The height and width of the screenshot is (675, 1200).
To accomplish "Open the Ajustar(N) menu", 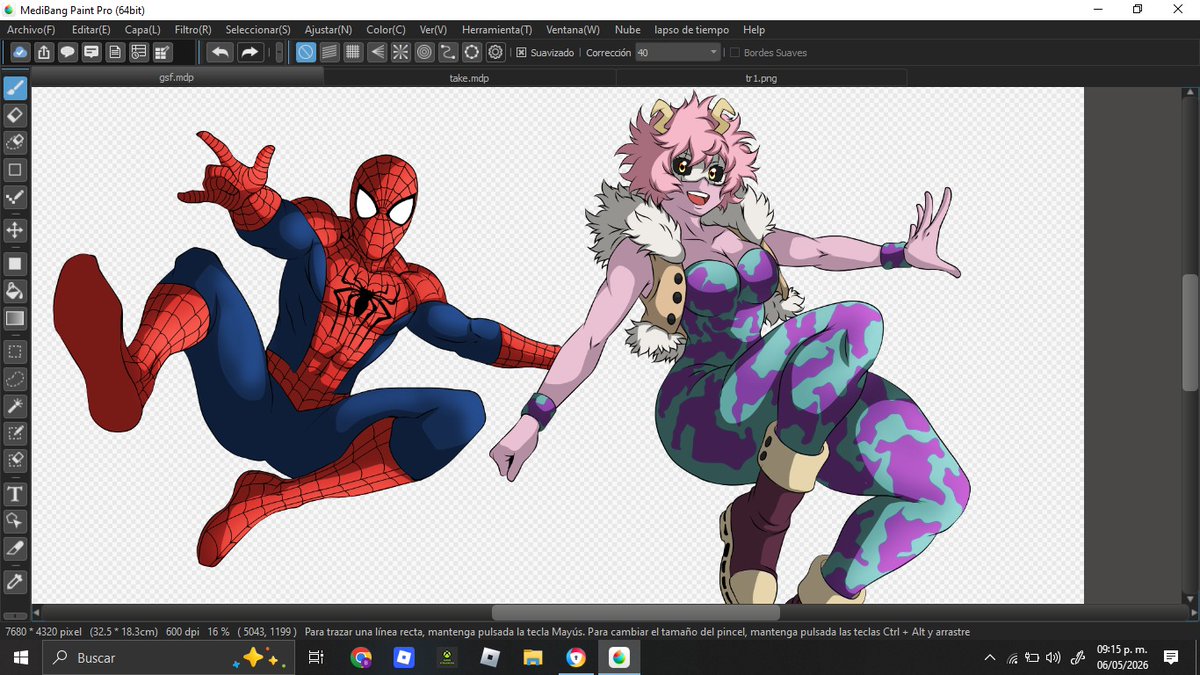I will pos(328,30).
